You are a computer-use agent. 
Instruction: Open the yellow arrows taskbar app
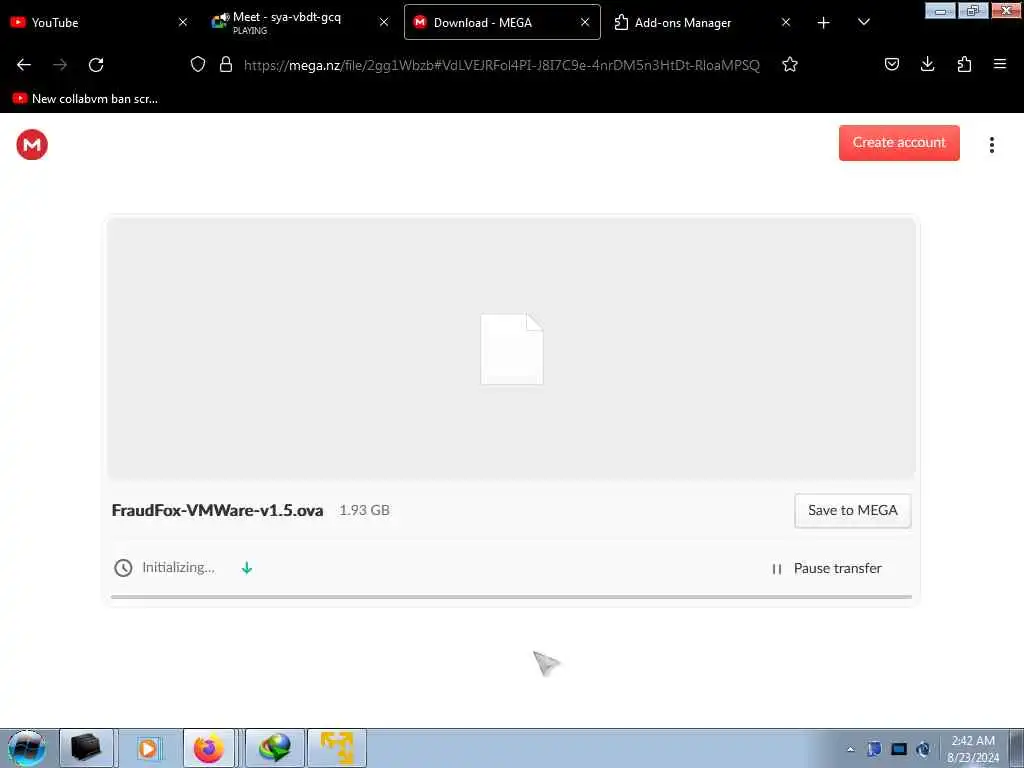click(337, 748)
